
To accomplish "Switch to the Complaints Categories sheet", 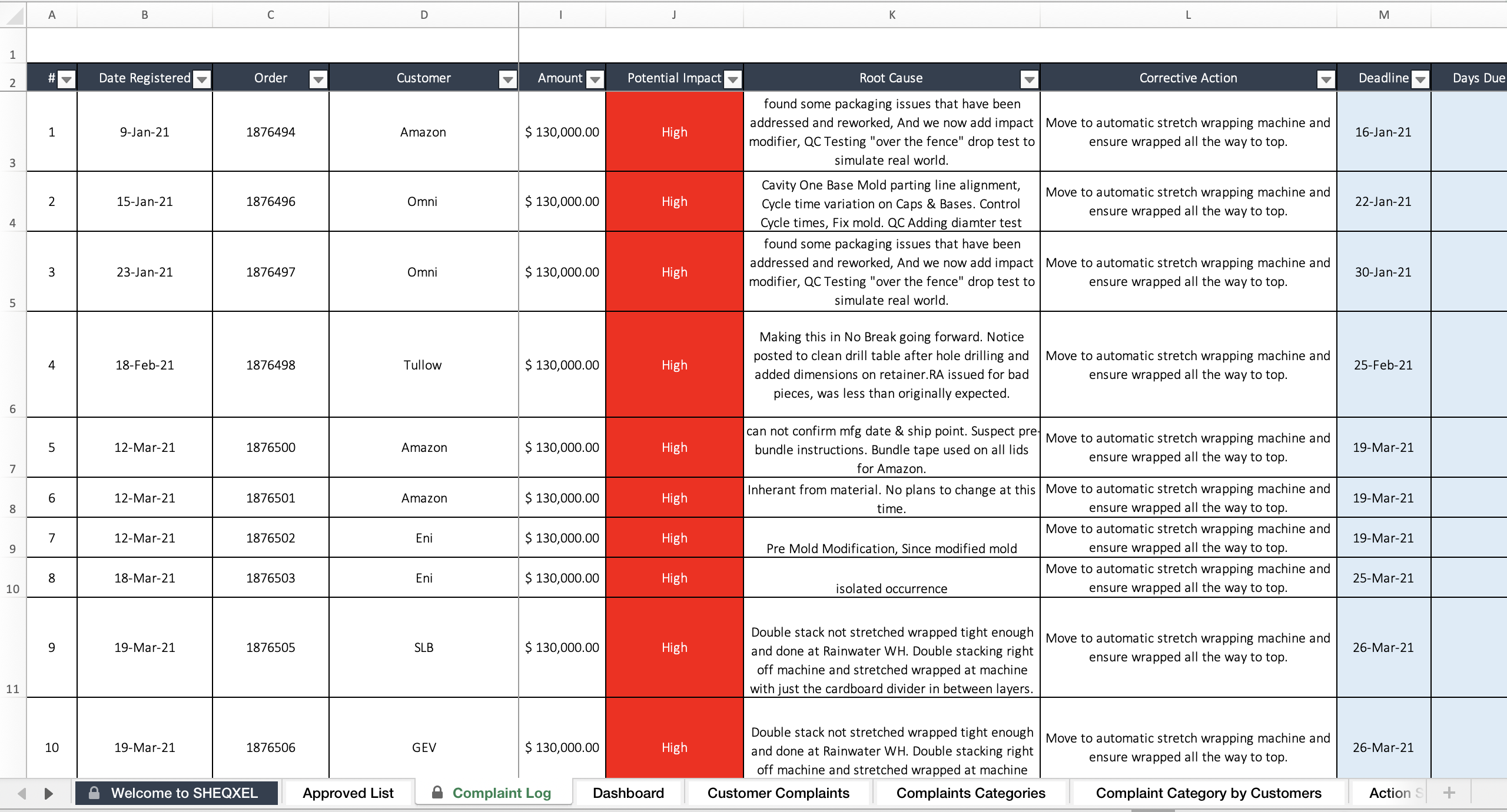I will click(x=971, y=793).
